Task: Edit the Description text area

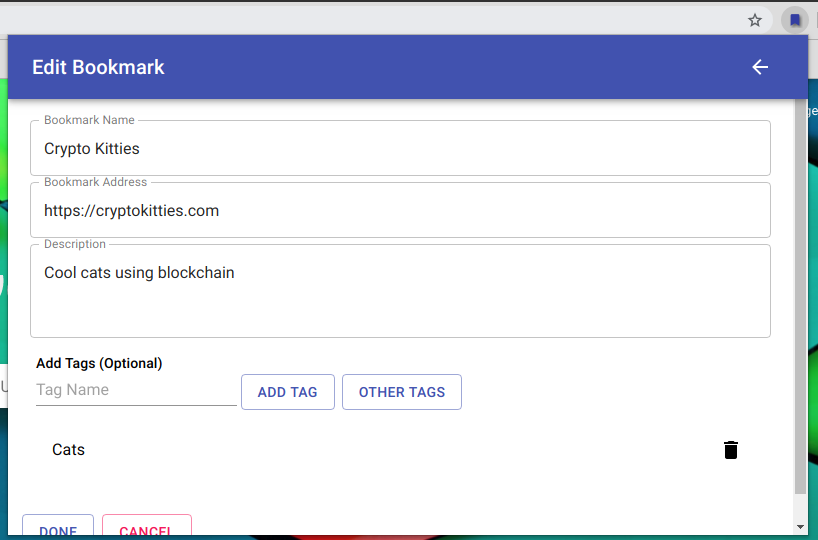Action: coord(400,291)
